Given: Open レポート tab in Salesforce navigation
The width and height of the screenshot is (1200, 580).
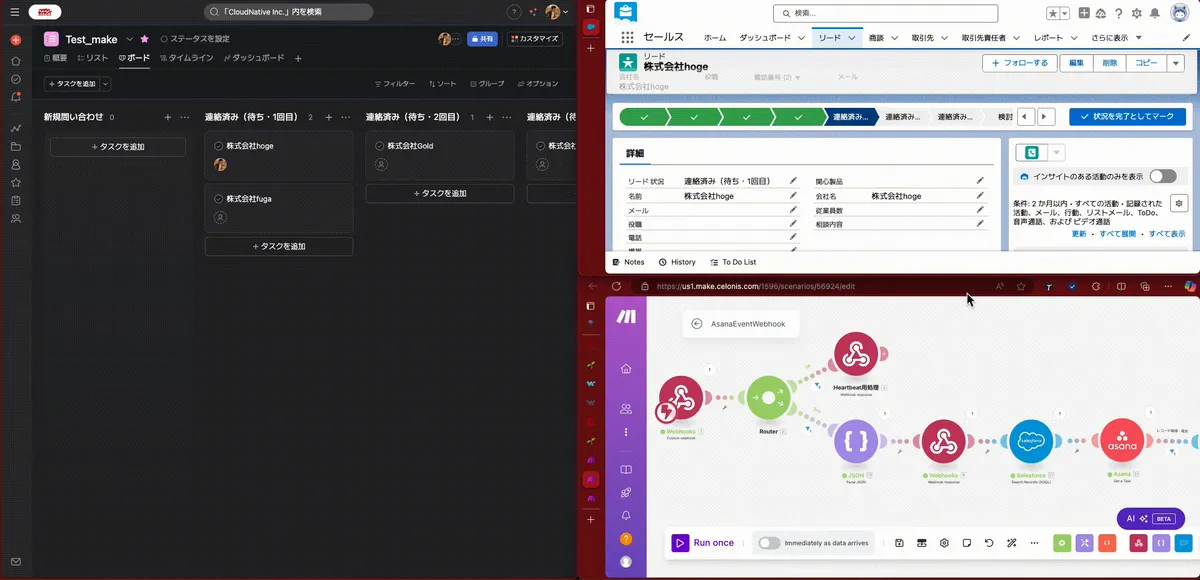Looking at the screenshot, I should point(1049,37).
